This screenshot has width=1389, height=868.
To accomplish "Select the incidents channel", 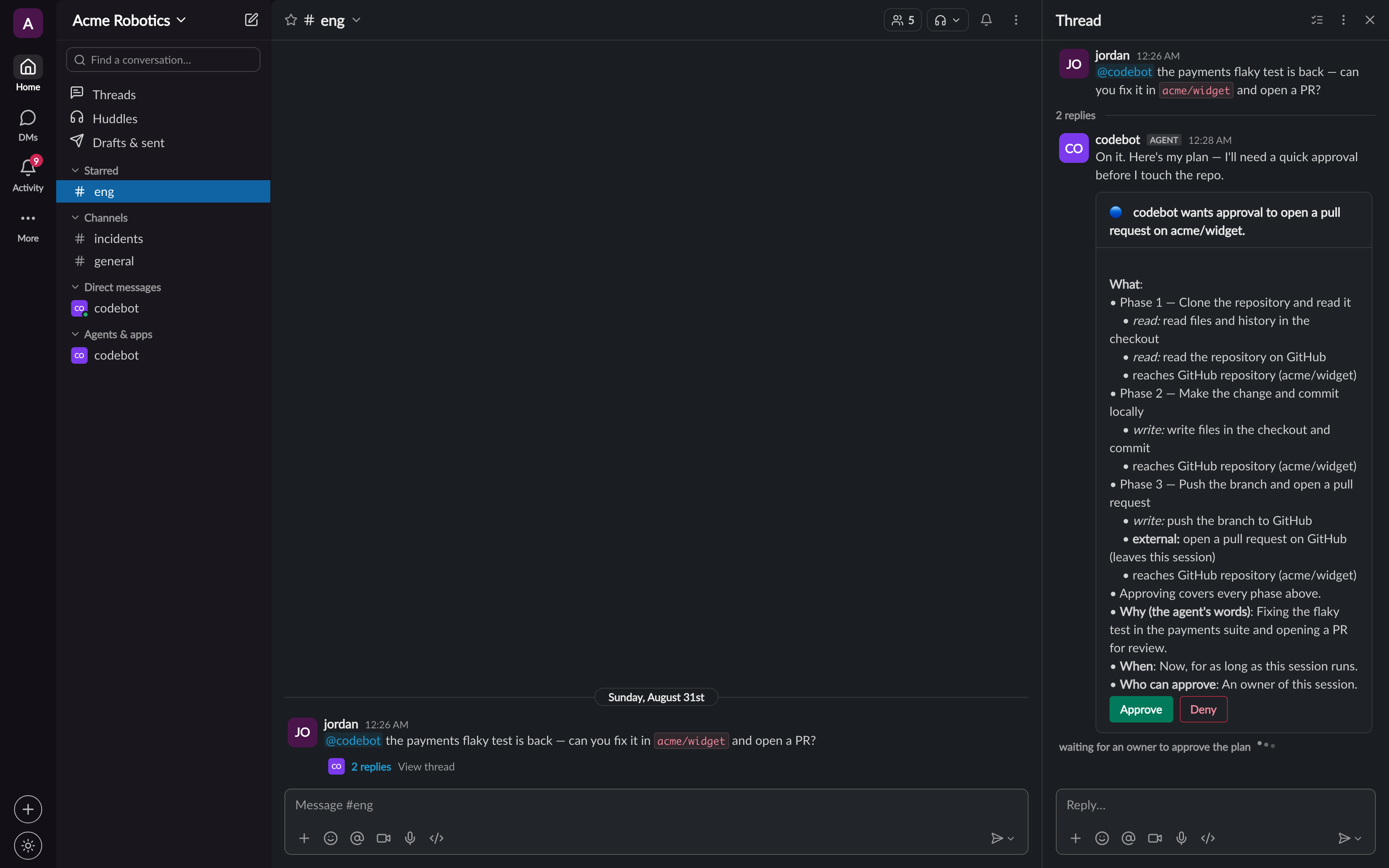I will (x=163, y=238).
